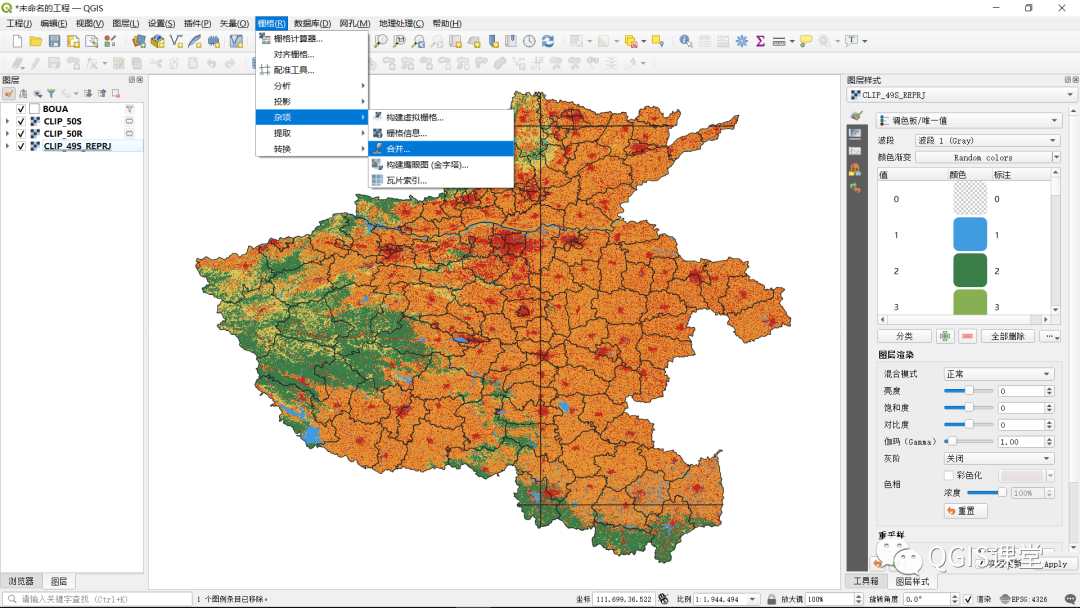Image resolution: width=1080 pixels, height=608 pixels.
Task: Click the lock scale icon in the status bar
Action: [x=771, y=599]
